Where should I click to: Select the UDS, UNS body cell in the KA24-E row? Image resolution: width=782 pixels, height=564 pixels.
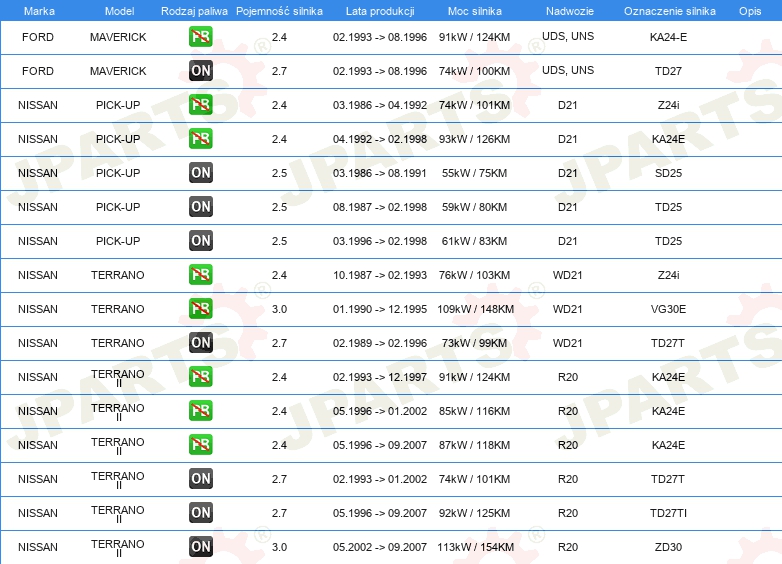(567, 37)
